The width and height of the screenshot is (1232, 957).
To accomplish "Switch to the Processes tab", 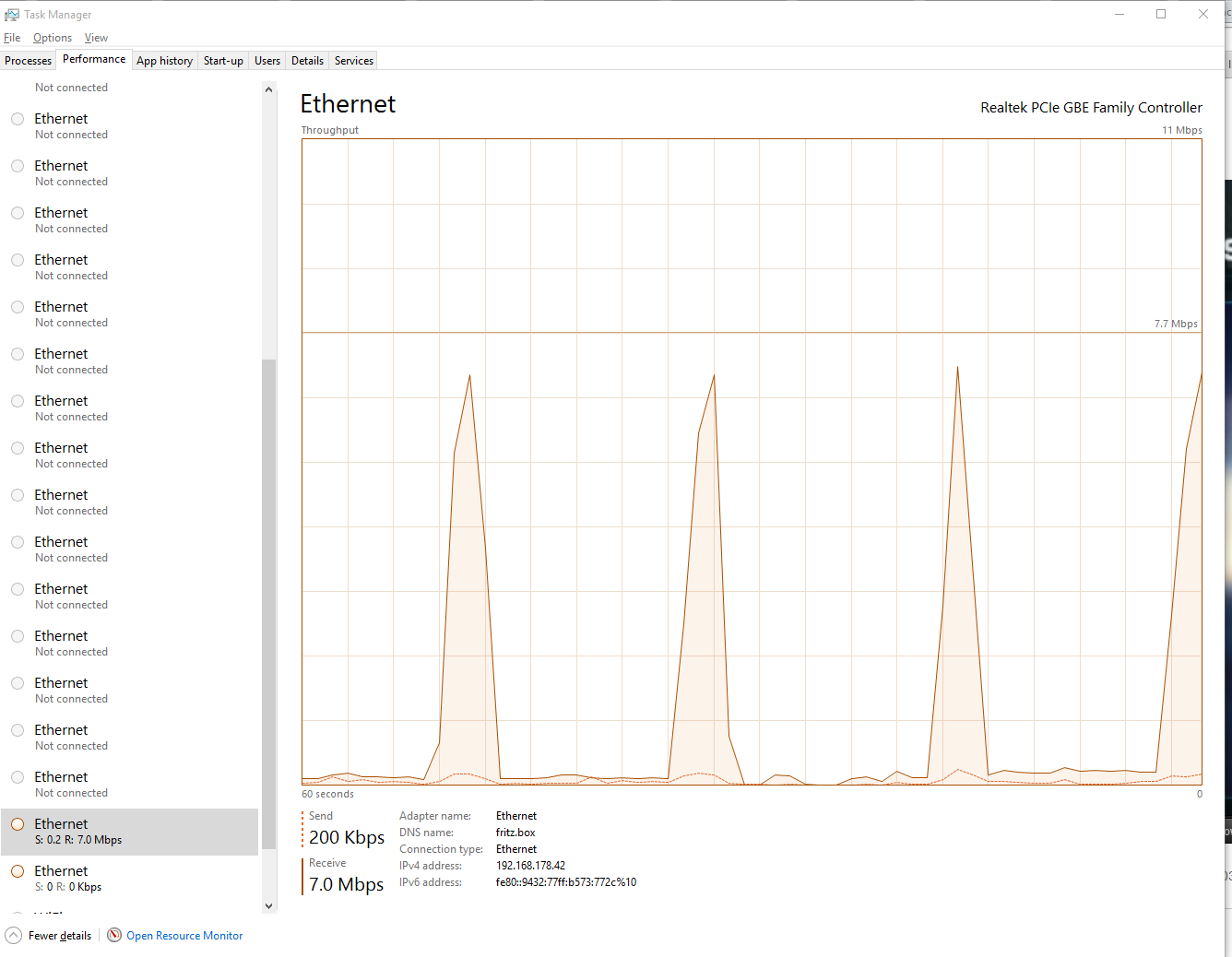I will coord(29,61).
